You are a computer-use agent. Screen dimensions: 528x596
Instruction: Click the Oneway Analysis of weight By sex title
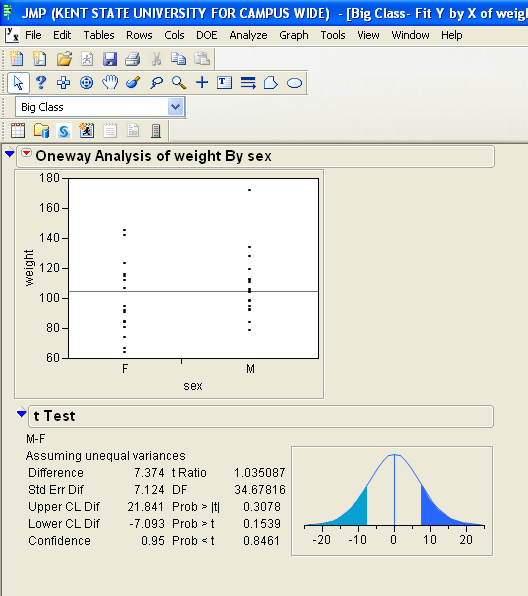(153, 156)
